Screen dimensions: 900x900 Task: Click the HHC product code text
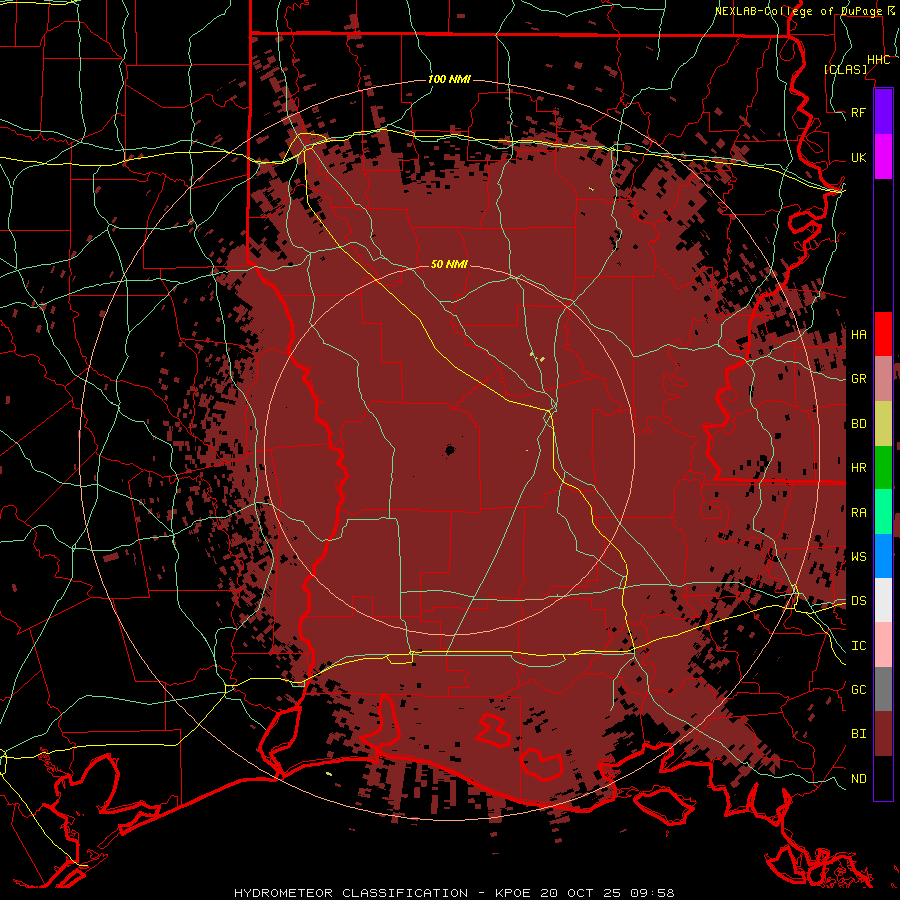point(878,60)
